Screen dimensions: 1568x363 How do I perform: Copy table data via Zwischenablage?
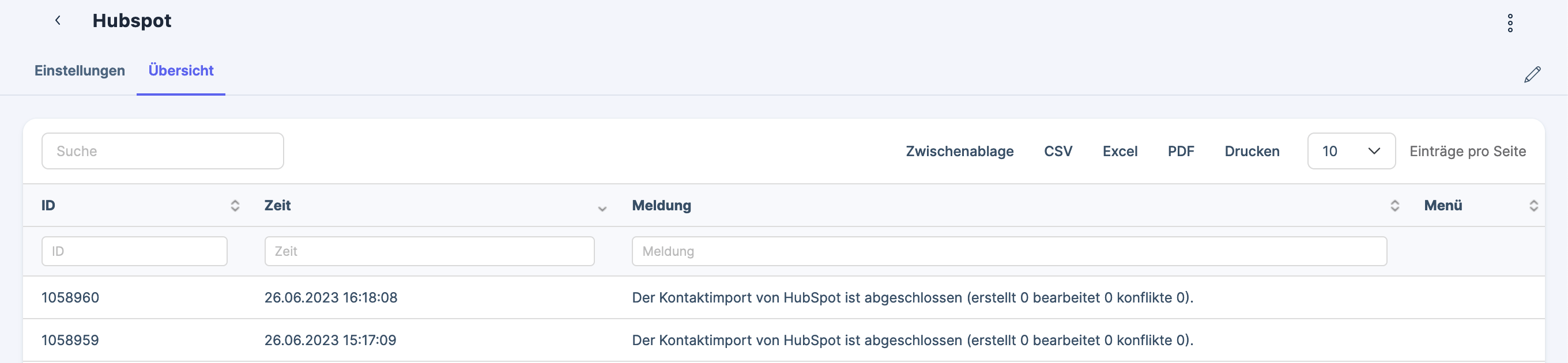[x=960, y=151]
